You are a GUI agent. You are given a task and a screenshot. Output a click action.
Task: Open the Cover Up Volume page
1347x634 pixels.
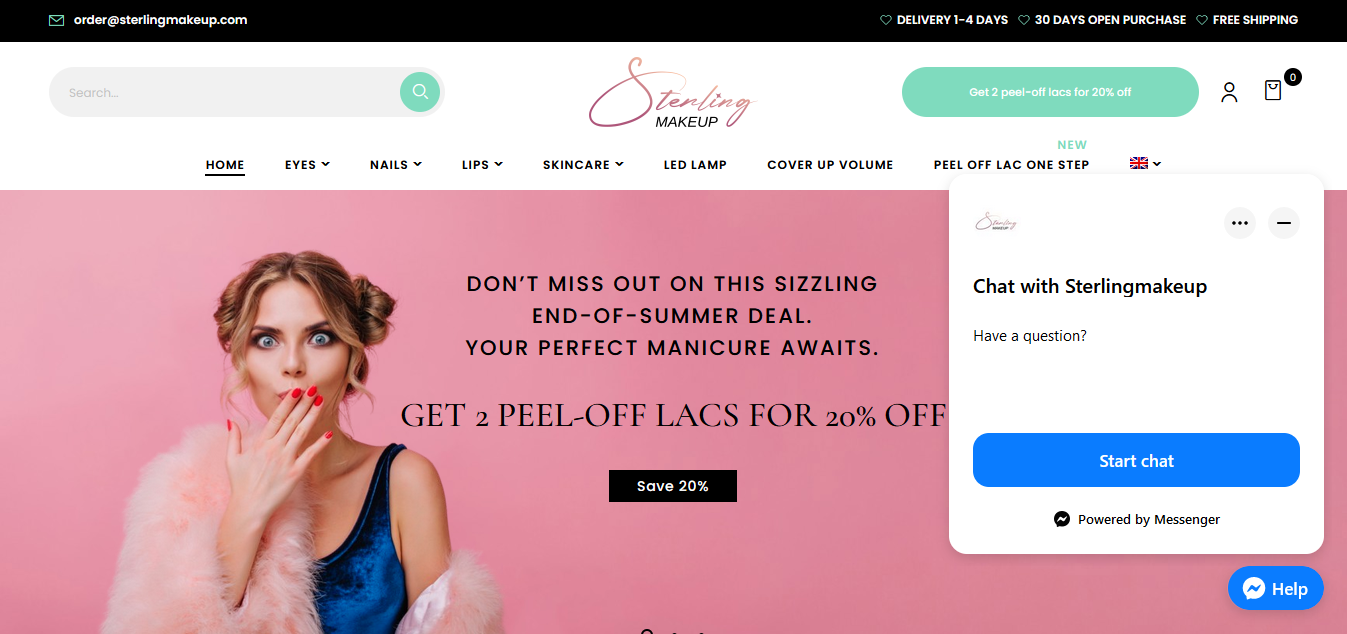coord(830,165)
